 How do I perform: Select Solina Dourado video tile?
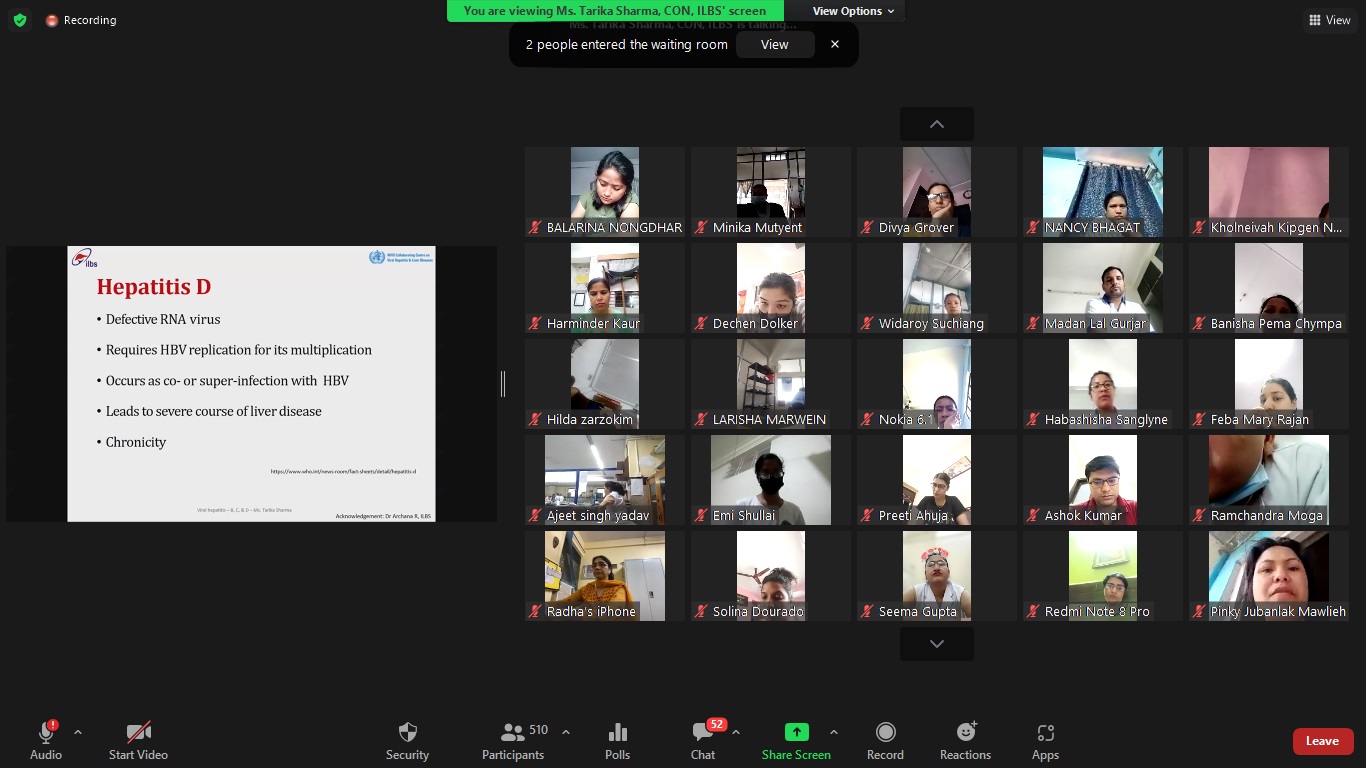[771, 576]
